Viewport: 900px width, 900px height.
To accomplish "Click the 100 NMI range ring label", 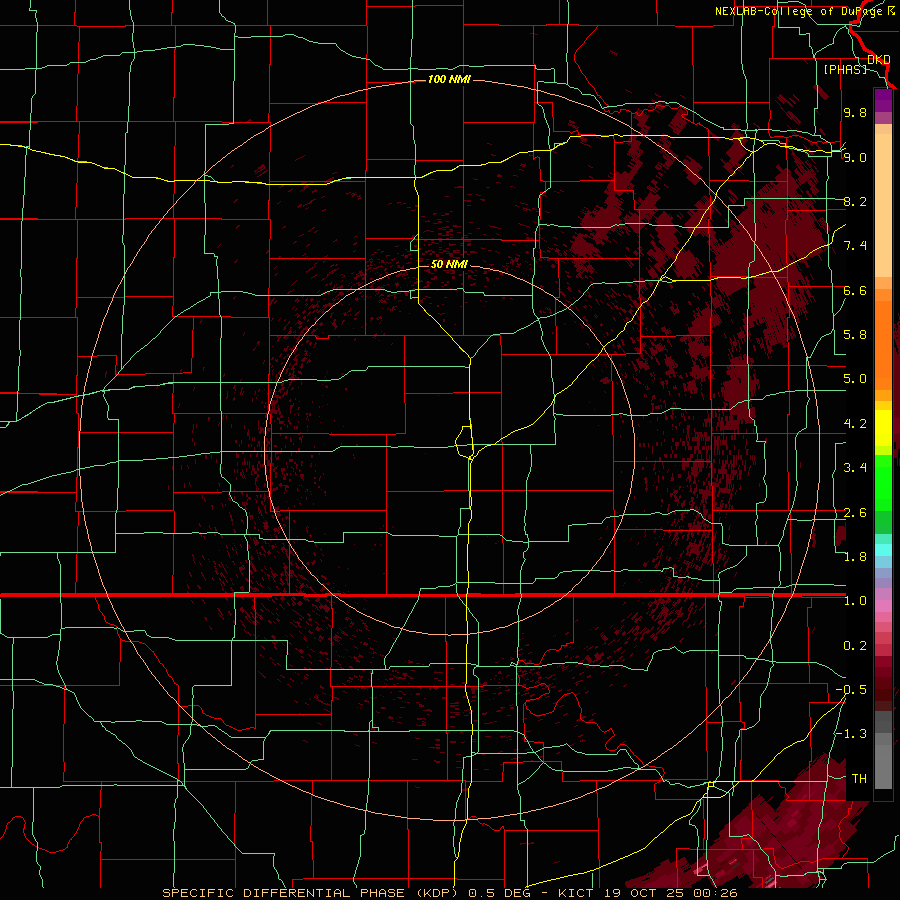I will 449,79.
